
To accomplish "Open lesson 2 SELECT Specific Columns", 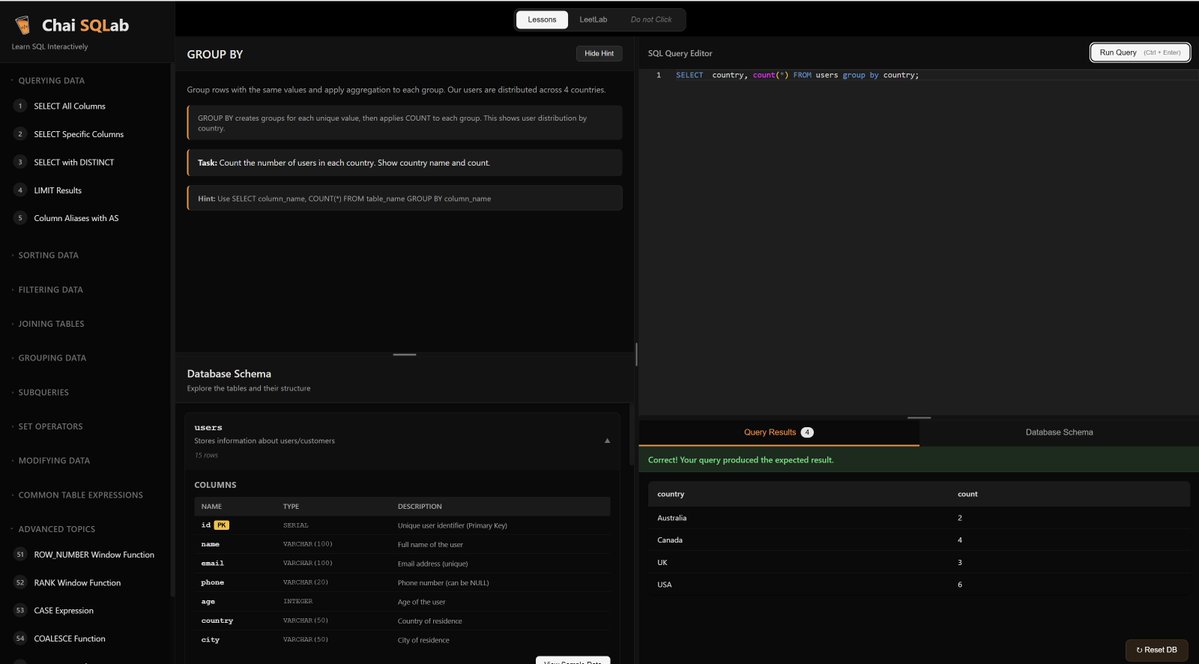I will [78, 134].
